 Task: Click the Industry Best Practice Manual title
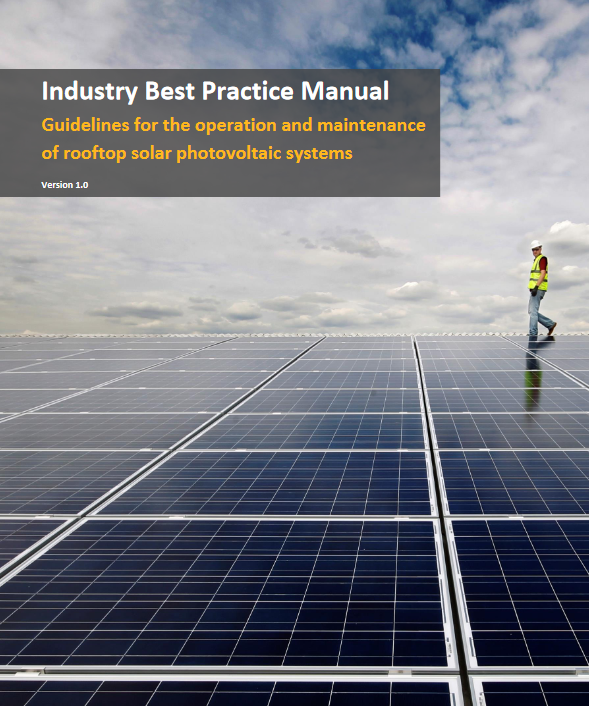[215, 91]
